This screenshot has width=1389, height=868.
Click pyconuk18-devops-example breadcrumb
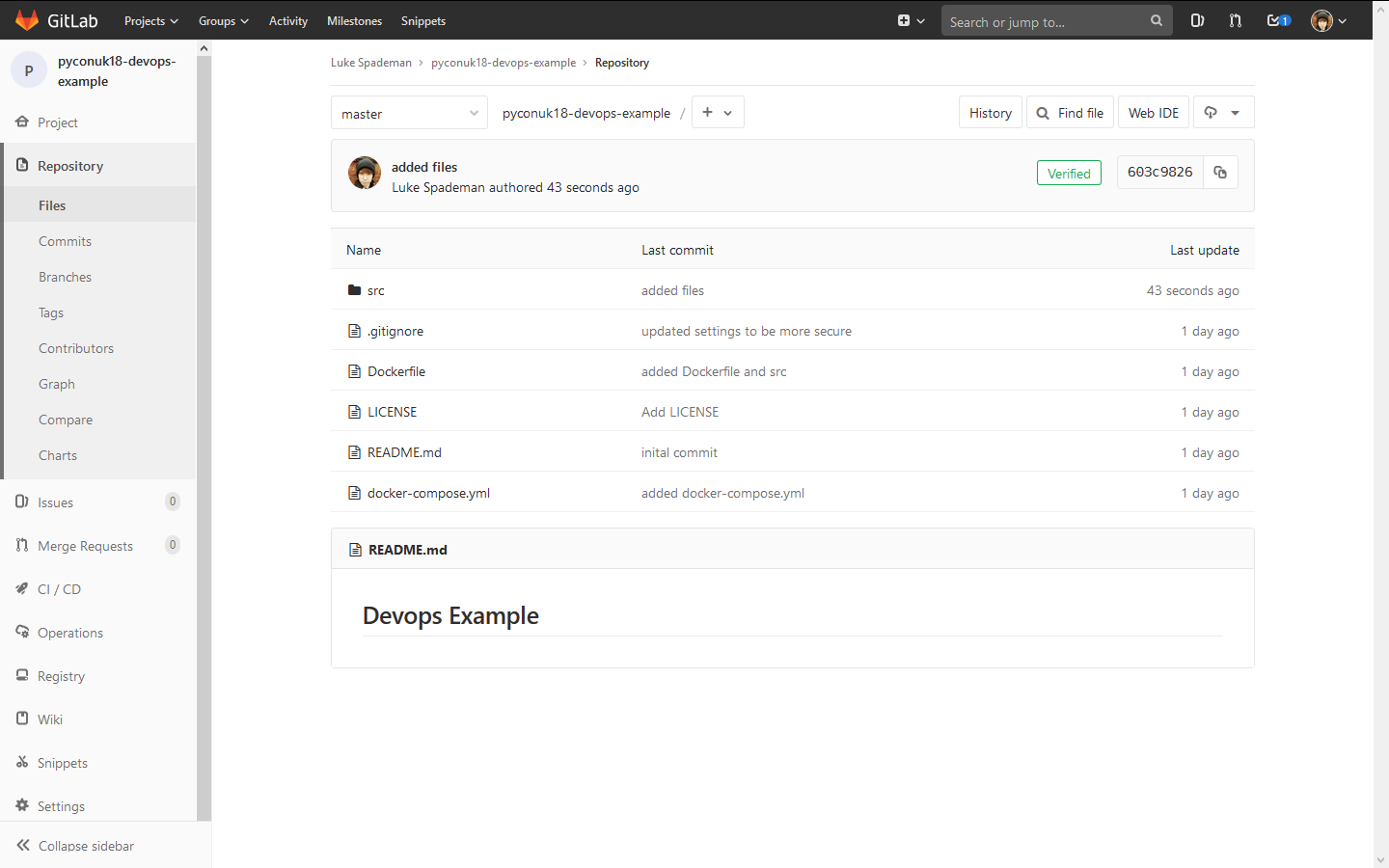pos(504,63)
